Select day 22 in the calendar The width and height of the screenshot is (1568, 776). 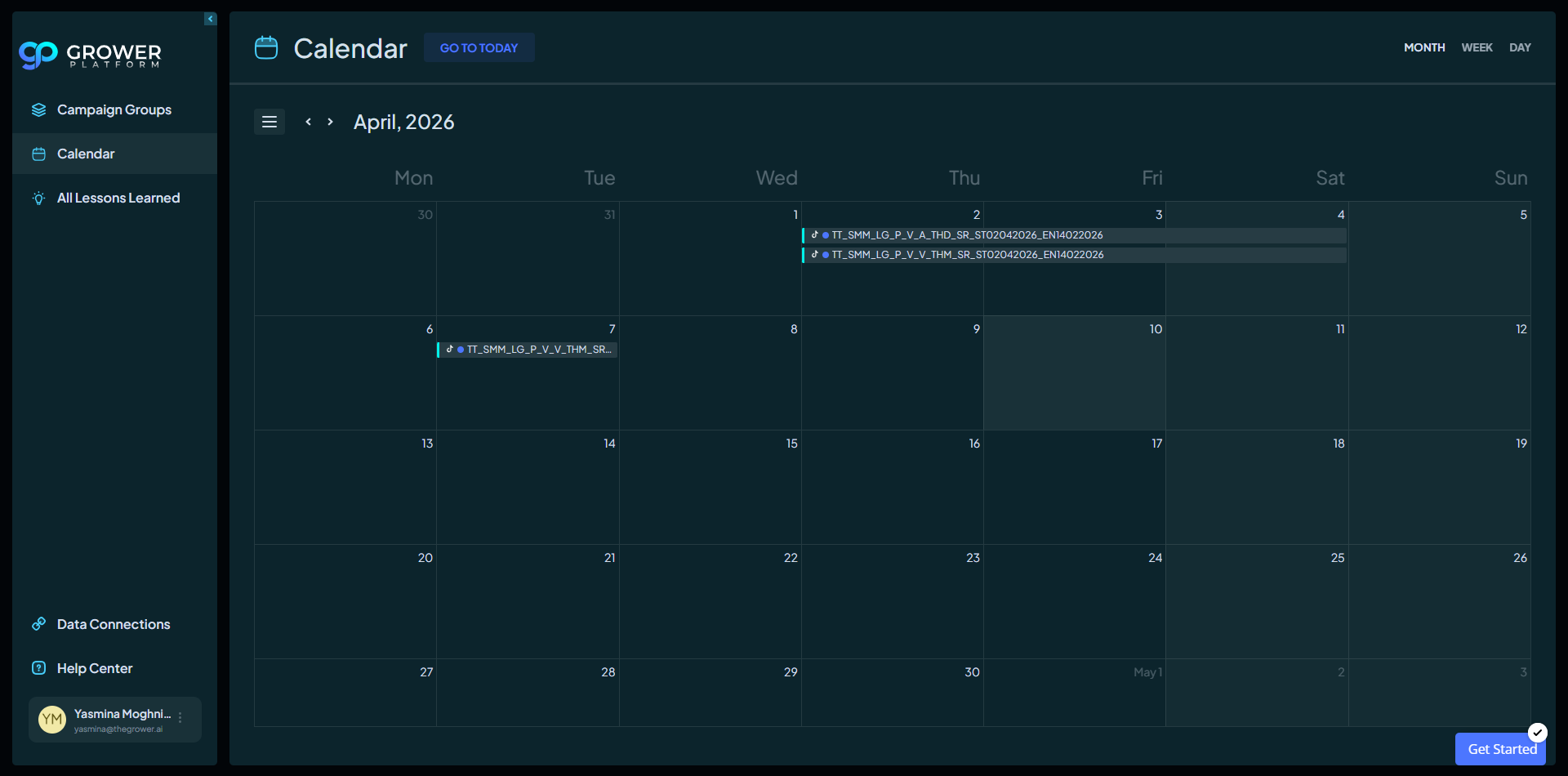710,601
